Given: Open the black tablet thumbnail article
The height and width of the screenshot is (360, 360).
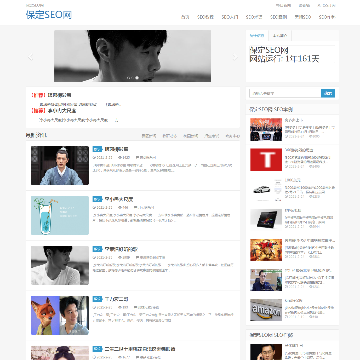Looking at the screenshot, I should pos(266,220).
